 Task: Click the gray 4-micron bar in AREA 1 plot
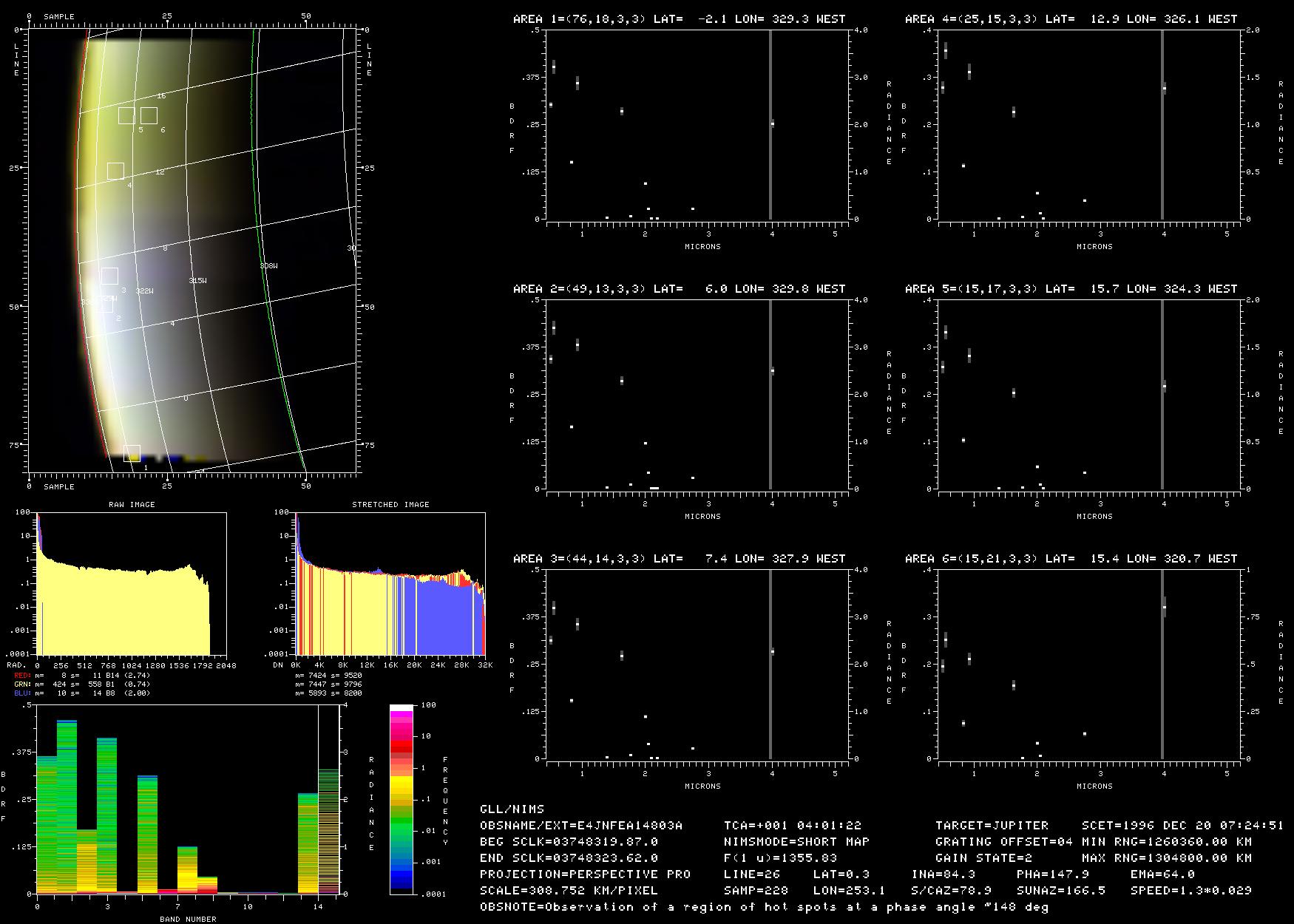(x=770, y=124)
